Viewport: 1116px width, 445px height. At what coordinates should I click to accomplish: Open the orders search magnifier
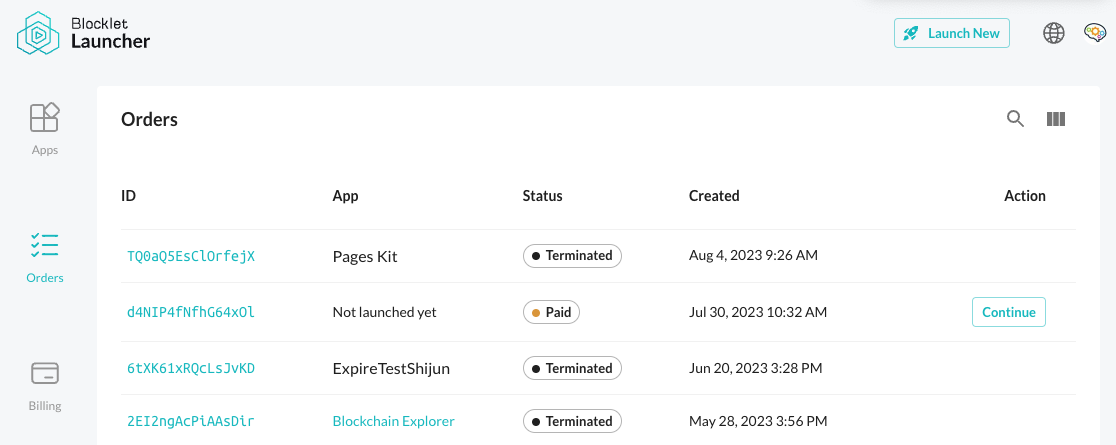pos(1015,119)
